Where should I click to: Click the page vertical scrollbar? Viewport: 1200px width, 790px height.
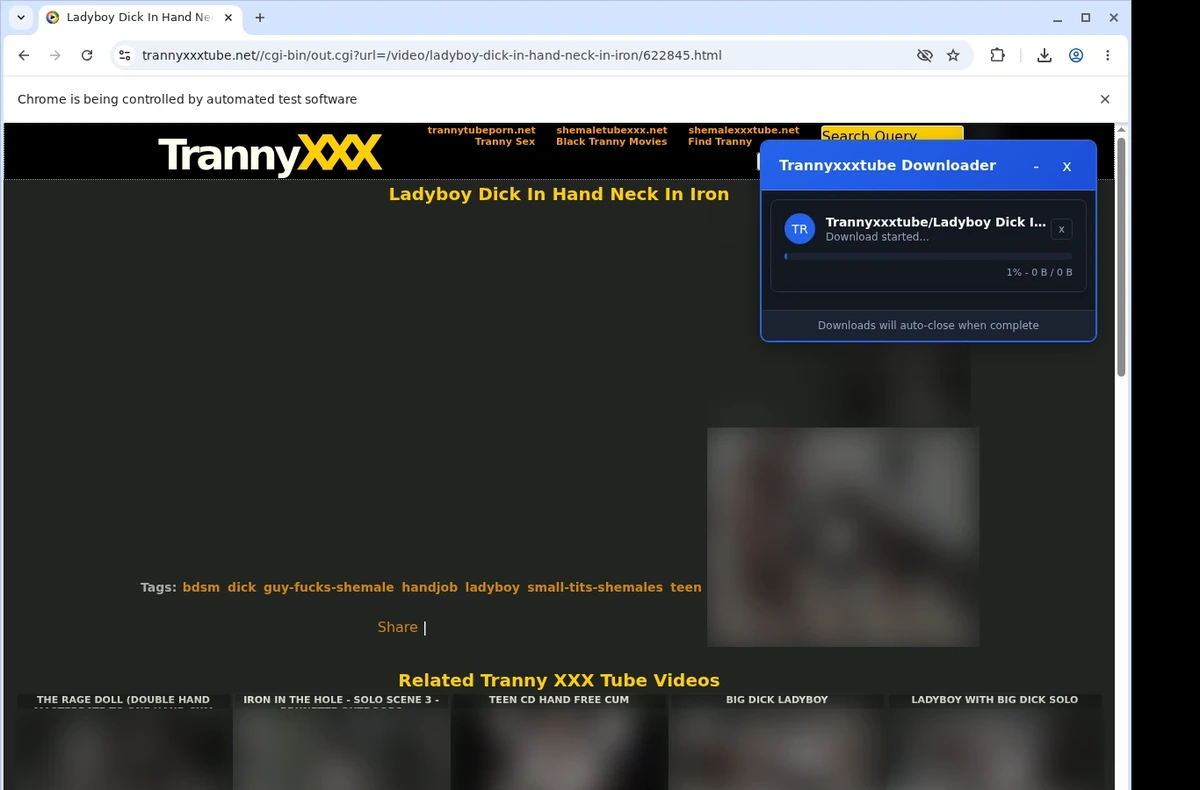(x=1121, y=257)
